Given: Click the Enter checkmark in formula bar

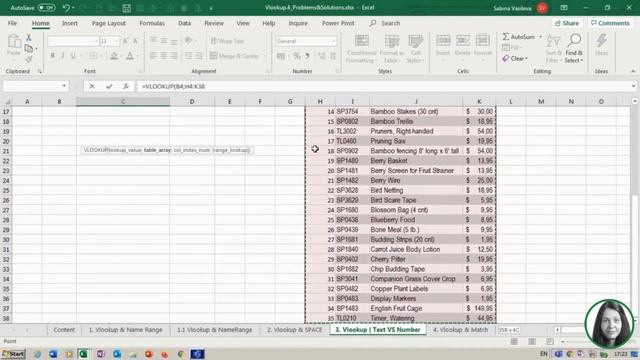Looking at the screenshot, I should 109,87.
